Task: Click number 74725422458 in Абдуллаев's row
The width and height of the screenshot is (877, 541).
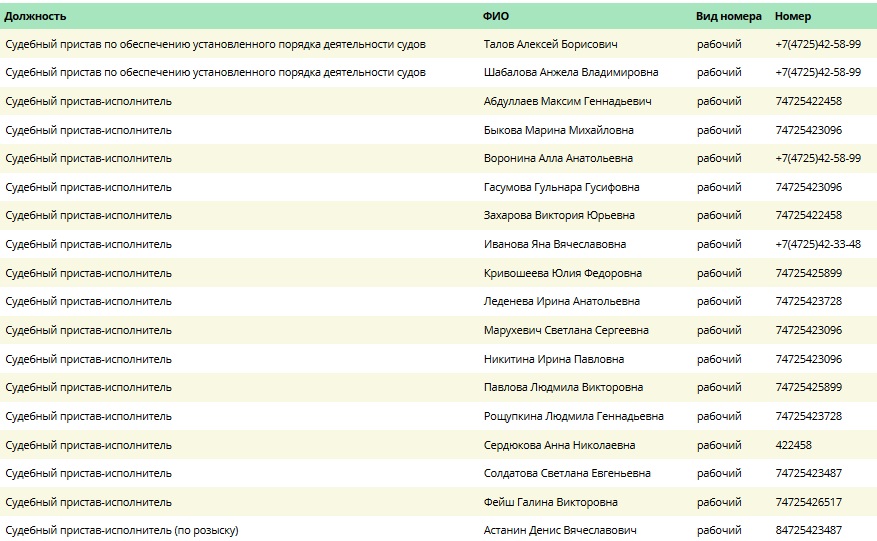Action: pyautogui.click(x=809, y=101)
